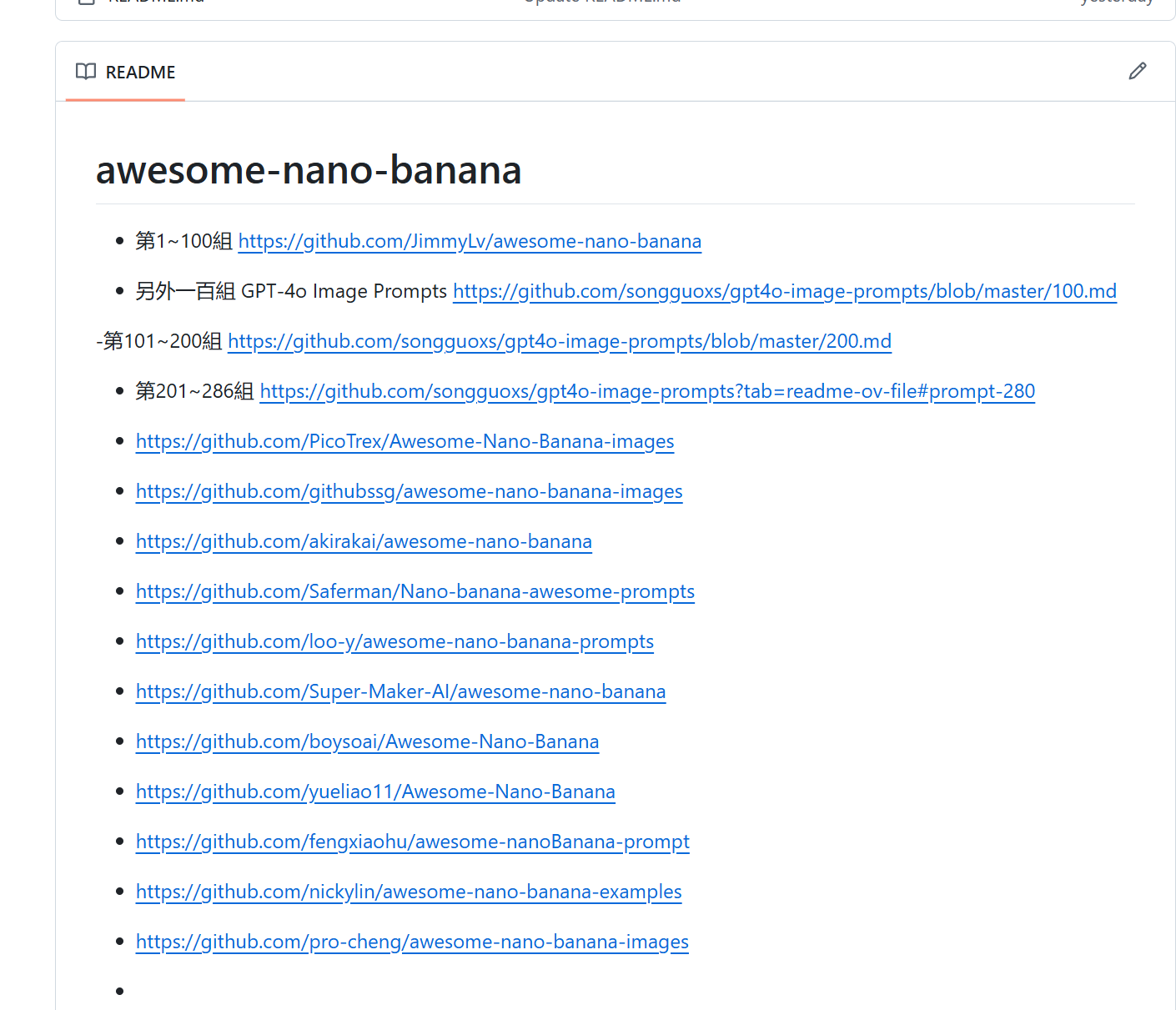
Task: Open the songguoxs 100.md prompts link
Action: coord(784,292)
